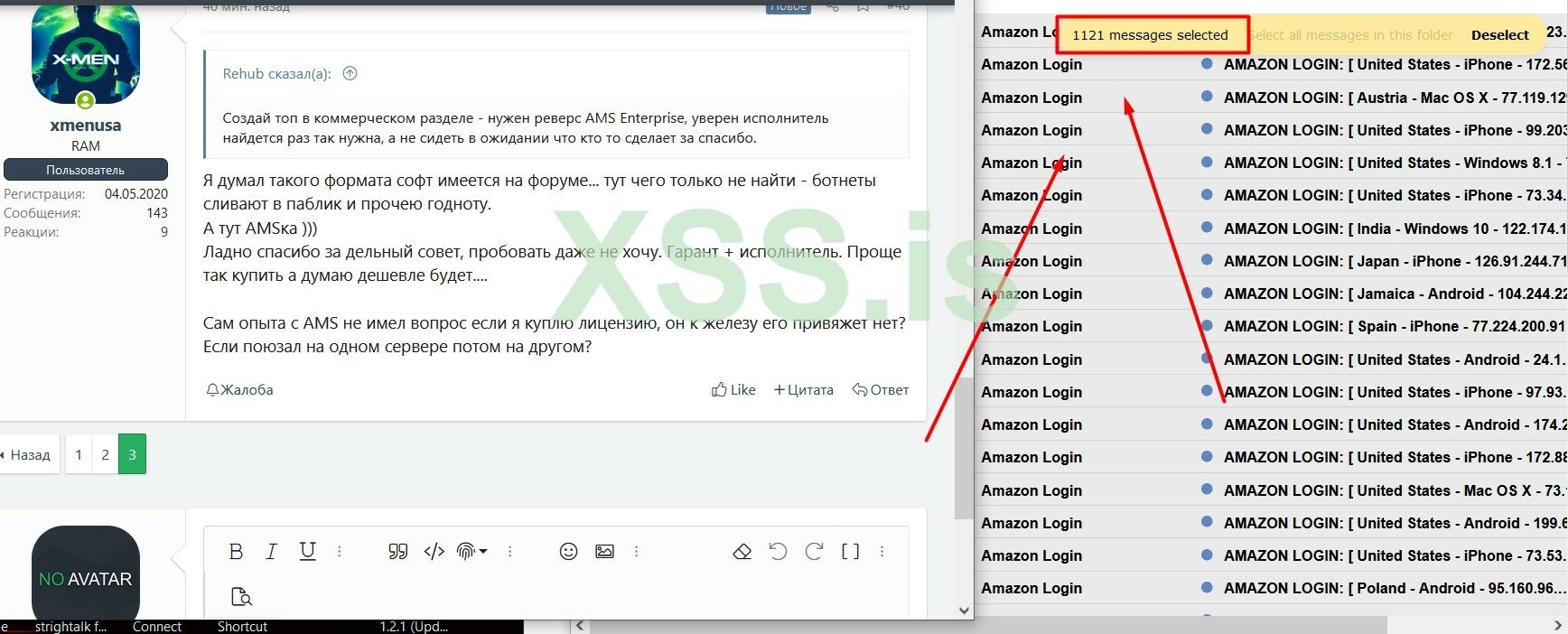Click Select all messages in this folder
Screen dimensions: 1568x634
click(x=1352, y=35)
